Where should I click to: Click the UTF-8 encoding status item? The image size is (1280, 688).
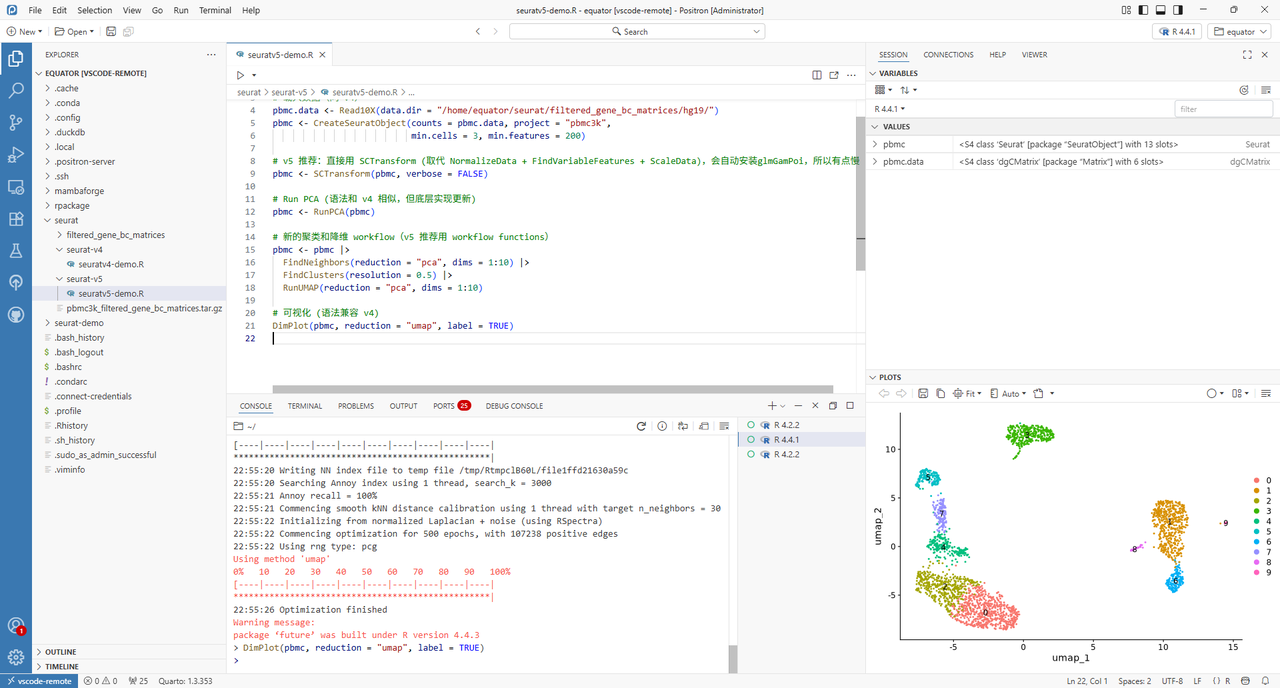1172,681
